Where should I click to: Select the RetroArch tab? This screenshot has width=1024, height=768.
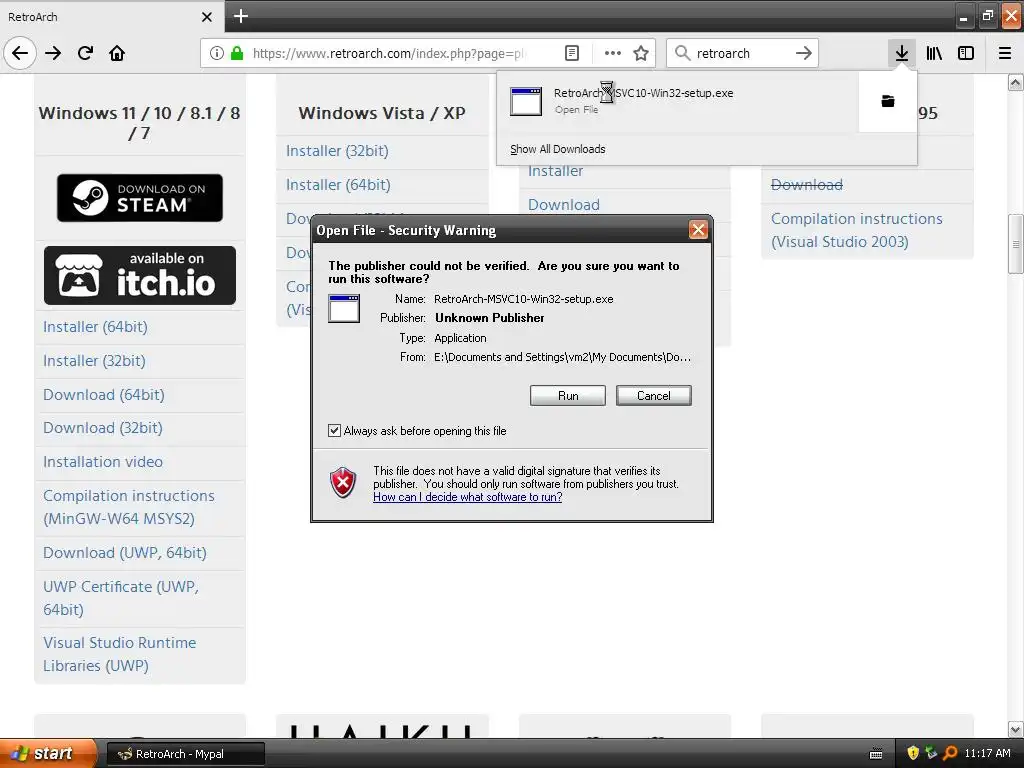coord(111,17)
